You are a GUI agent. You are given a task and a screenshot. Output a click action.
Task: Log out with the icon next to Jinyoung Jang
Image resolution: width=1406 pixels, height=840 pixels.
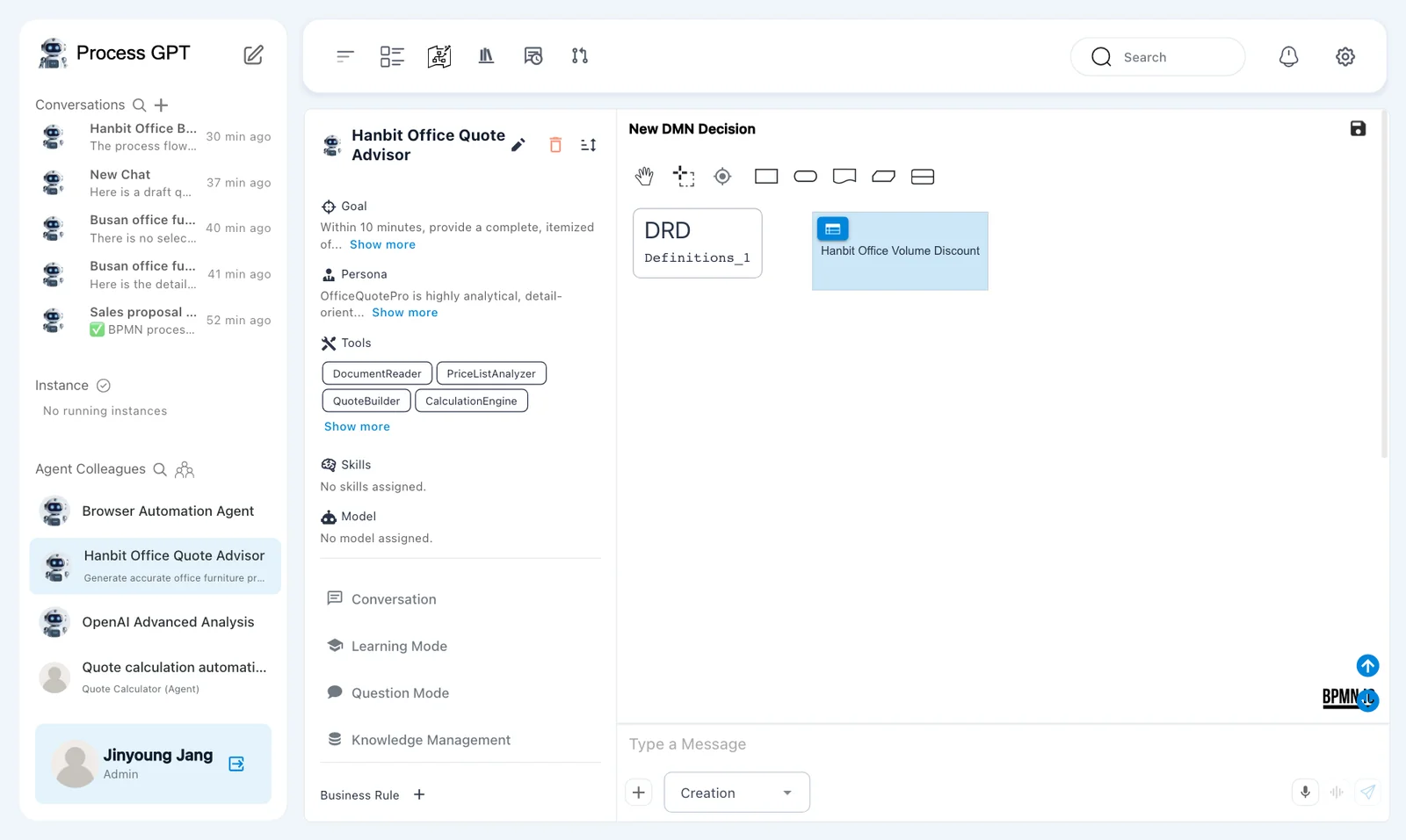click(x=236, y=764)
